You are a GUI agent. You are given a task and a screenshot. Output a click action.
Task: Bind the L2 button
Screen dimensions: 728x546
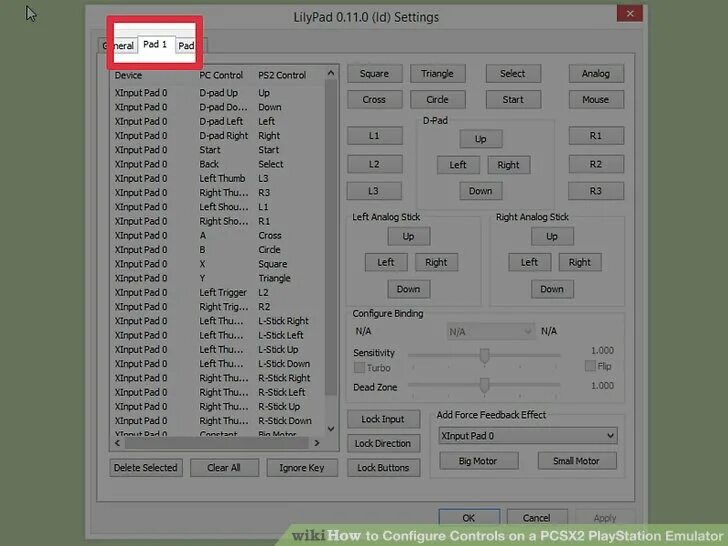(x=374, y=164)
